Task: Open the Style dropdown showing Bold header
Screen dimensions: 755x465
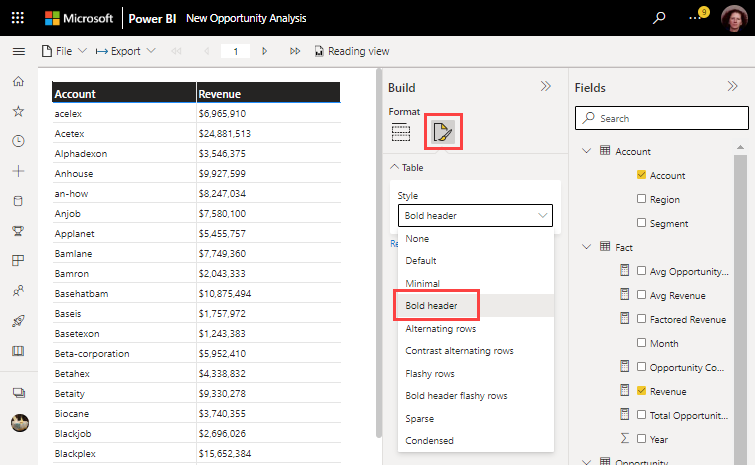Action: click(x=475, y=216)
